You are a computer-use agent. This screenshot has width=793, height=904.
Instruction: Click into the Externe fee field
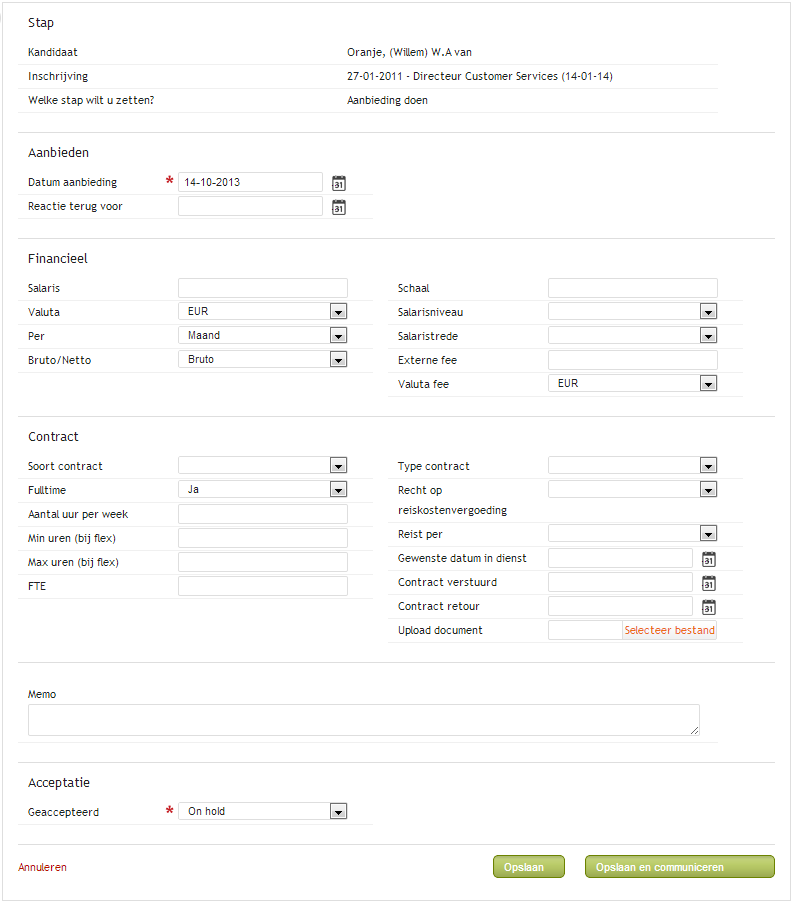tap(633, 360)
